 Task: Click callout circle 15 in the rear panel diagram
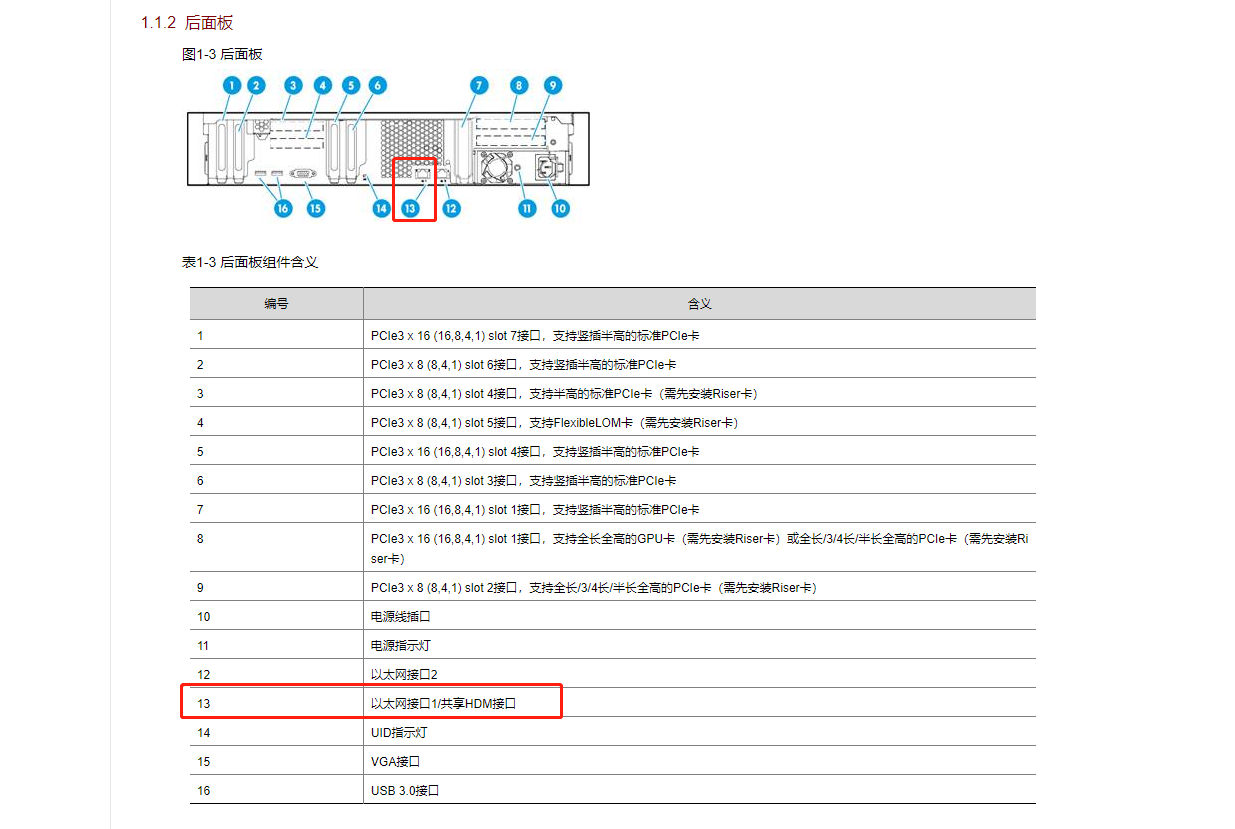pos(316,208)
